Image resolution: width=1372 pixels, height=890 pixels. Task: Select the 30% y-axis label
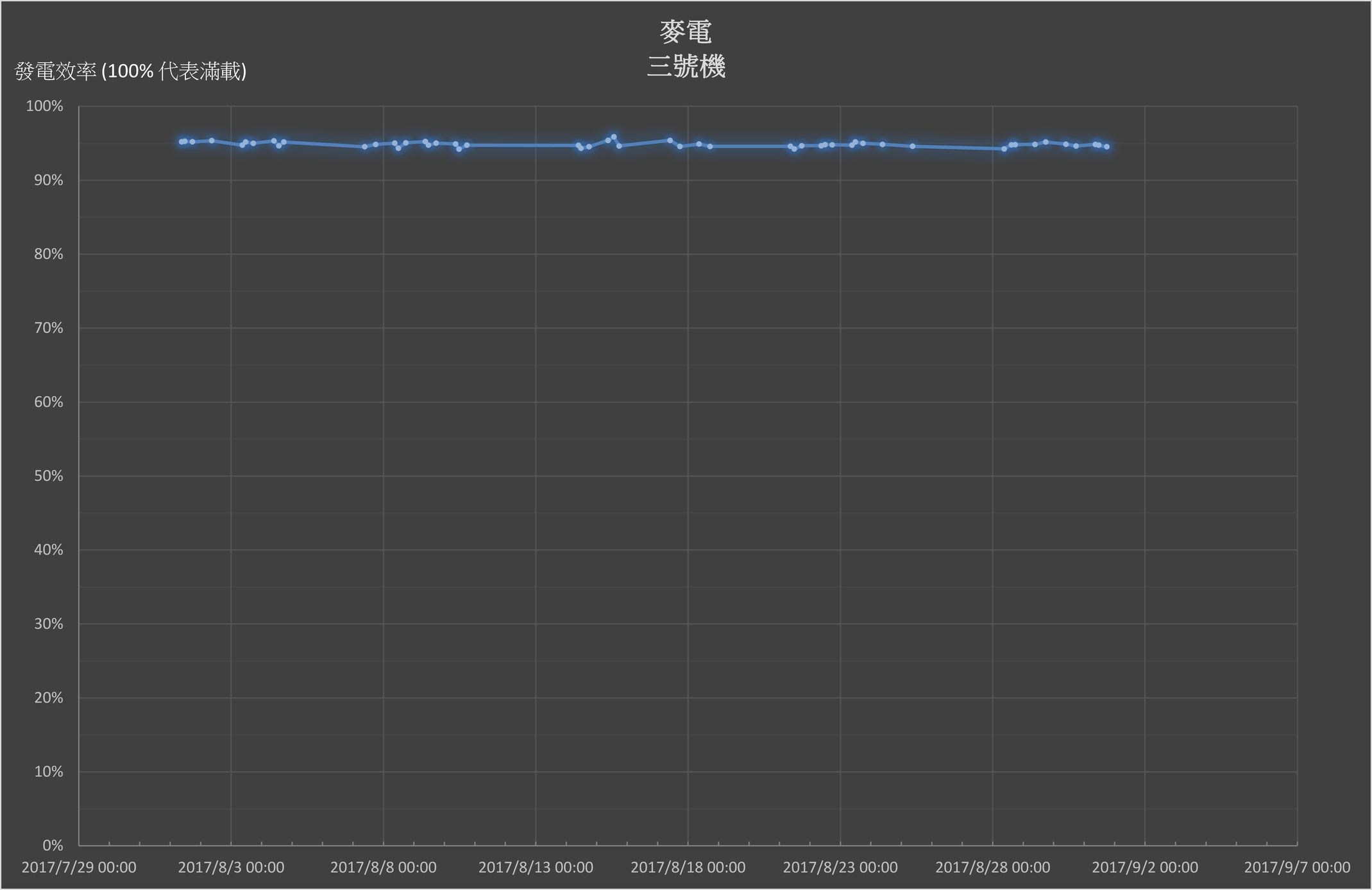[48, 624]
